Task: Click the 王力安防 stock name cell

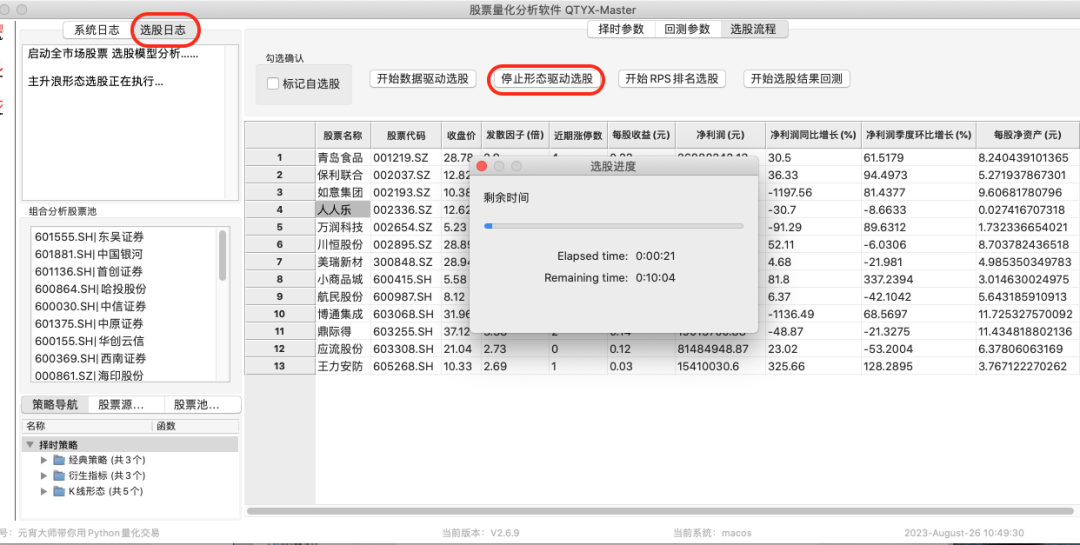Action: (x=343, y=367)
